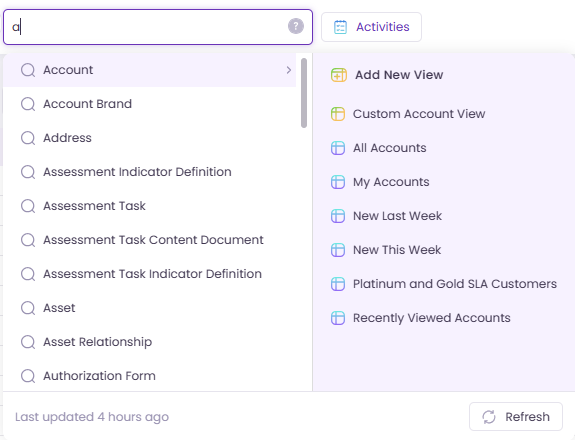Click the Custom Account View table icon
The image size is (575, 440).
pos(338,114)
